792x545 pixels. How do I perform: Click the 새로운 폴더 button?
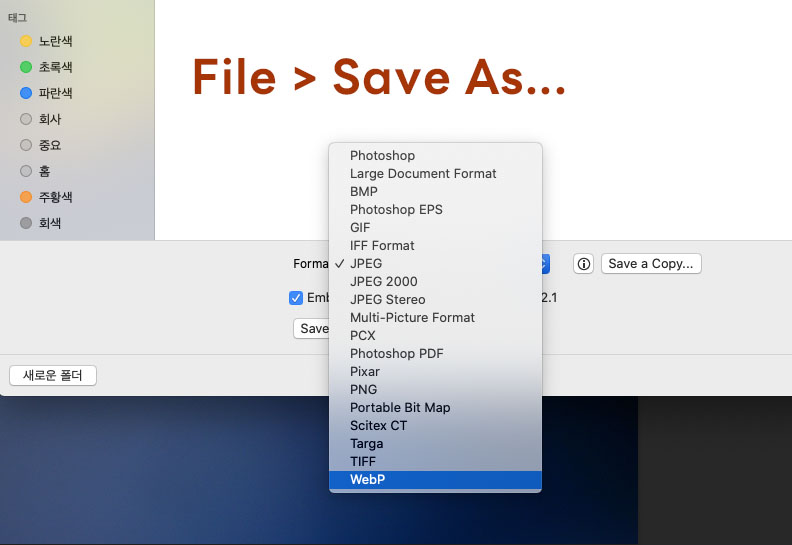click(53, 375)
